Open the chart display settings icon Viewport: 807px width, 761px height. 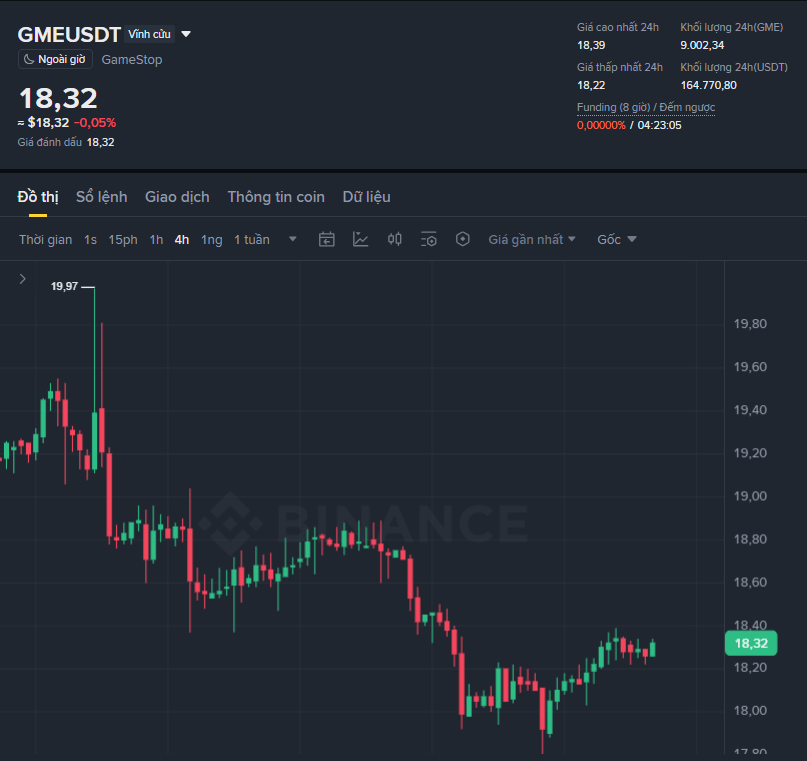[x=429, y=239]
